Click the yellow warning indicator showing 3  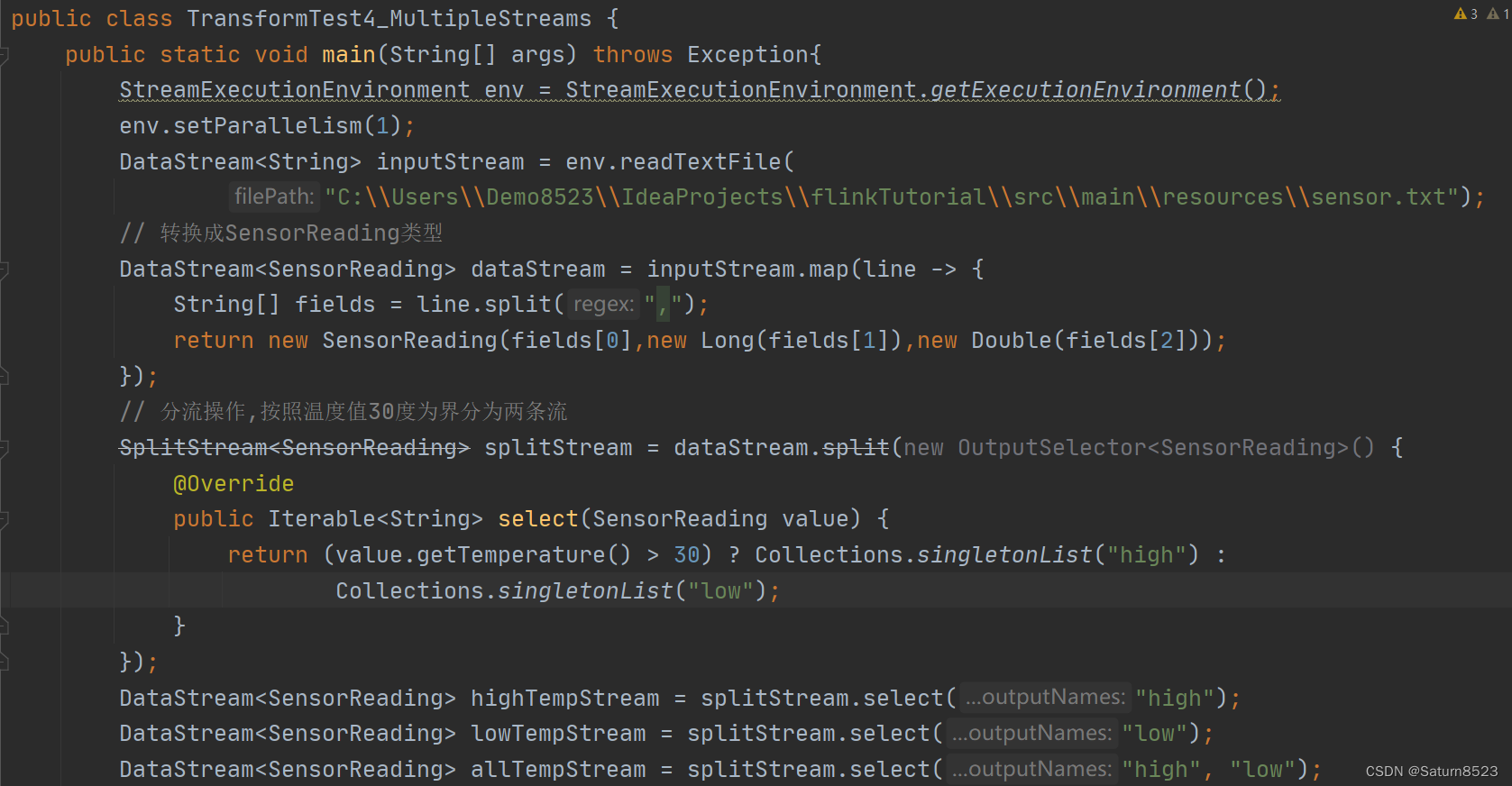click(1465, 14)
